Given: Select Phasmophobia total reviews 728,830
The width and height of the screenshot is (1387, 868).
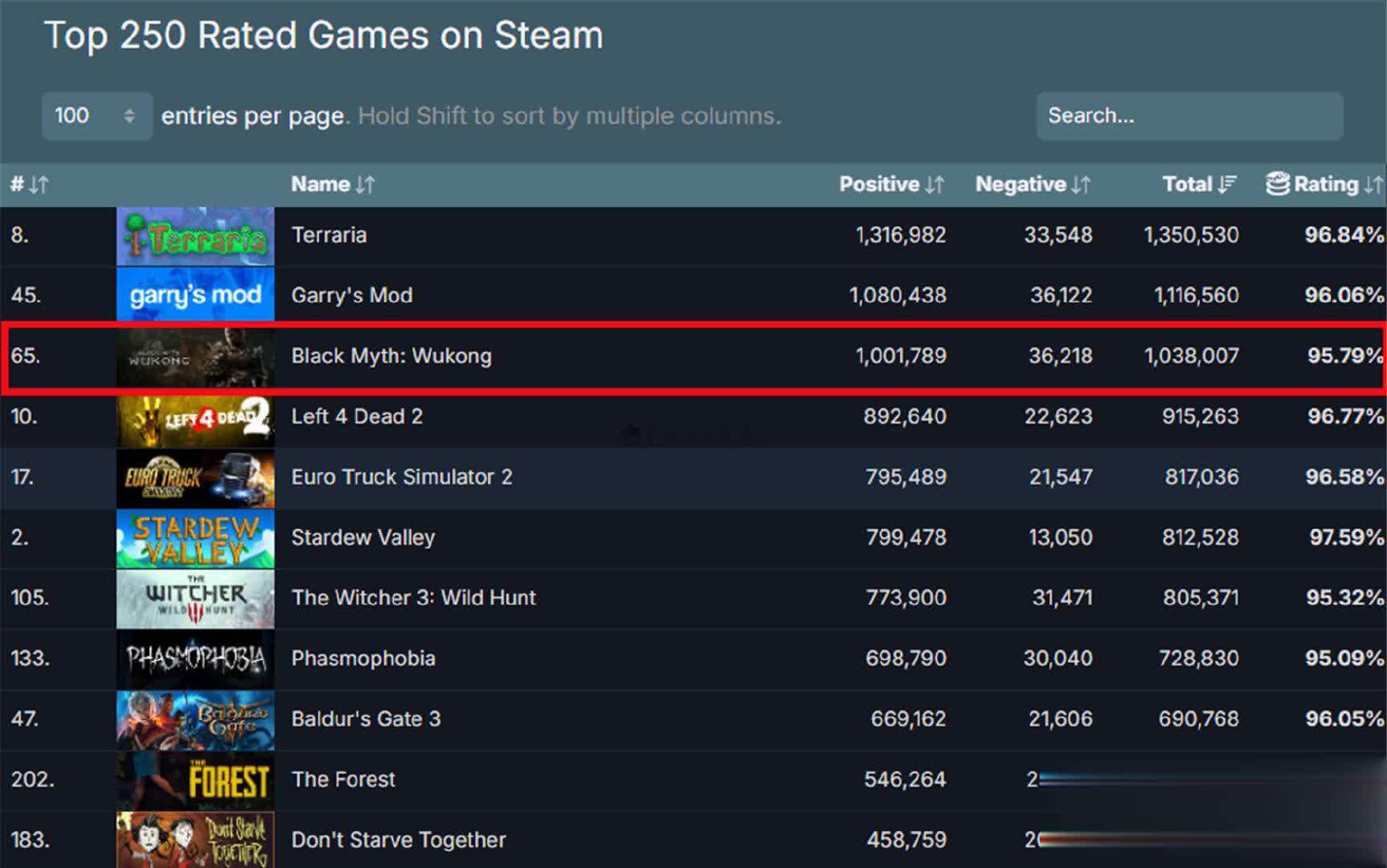Looking at the screenshot, I should coord(1198,658).
